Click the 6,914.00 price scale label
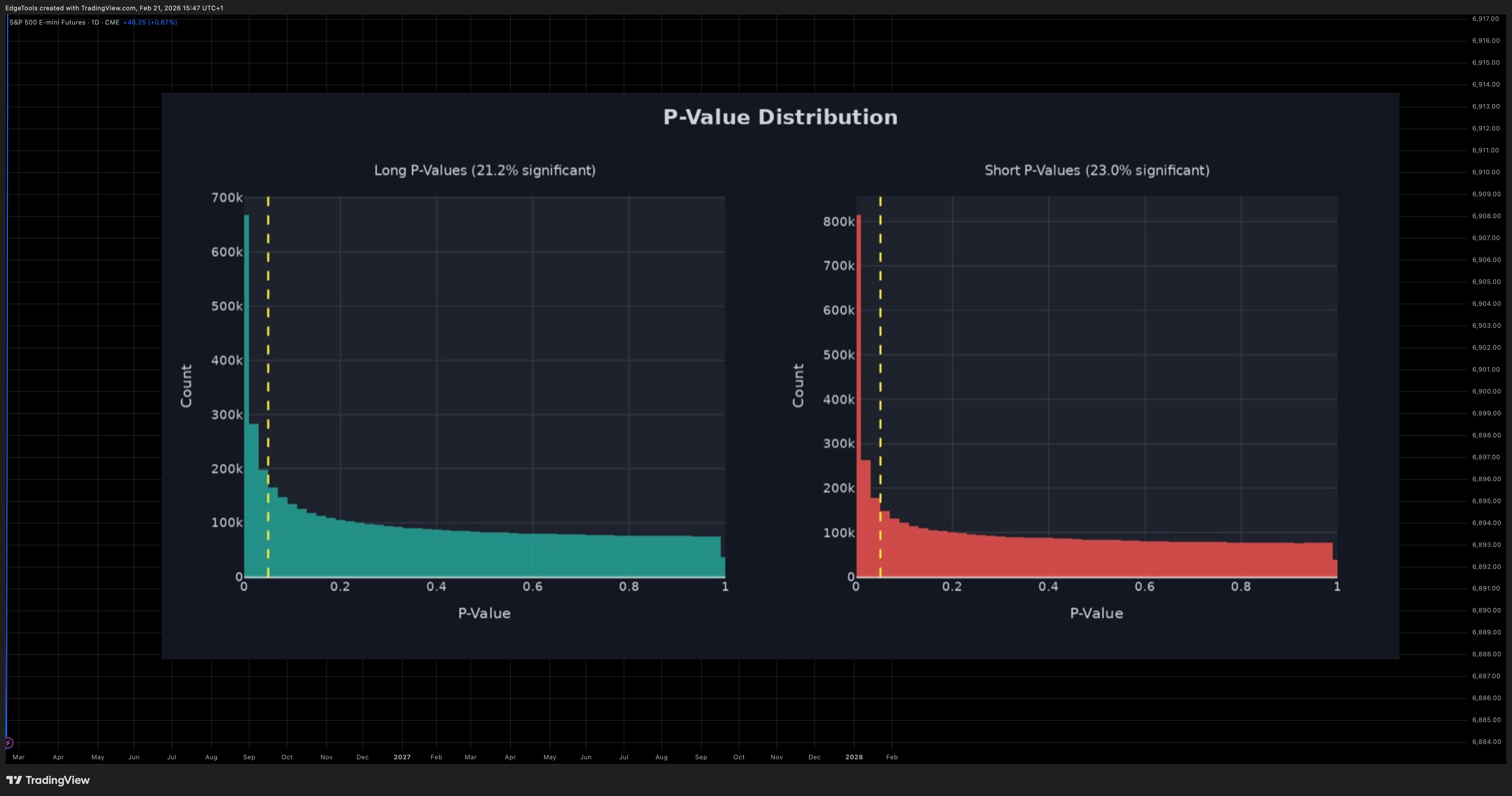Viewport: 1512px width, 796px height. pos(1486,85)
